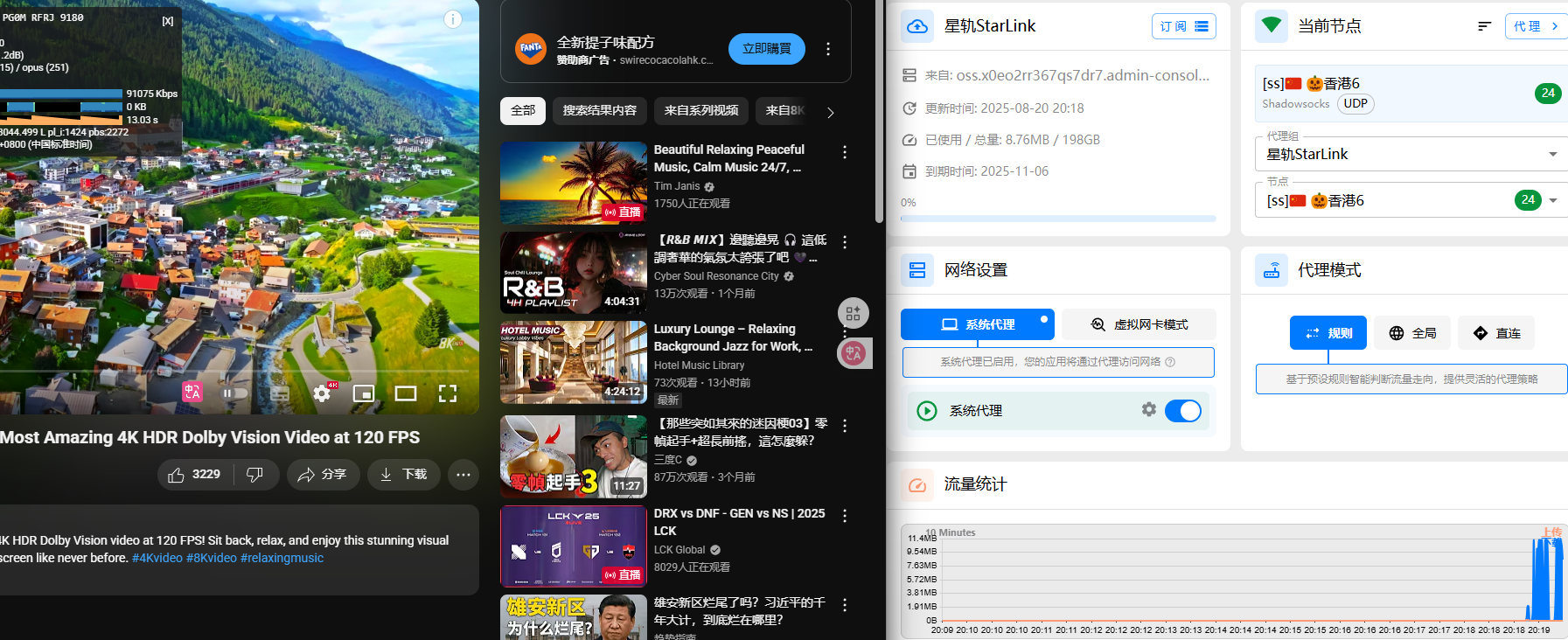Open more actions beside the 下载 button
Image resolution: width=1568 pixels, height=640 pixels.
tap(463, 475)
